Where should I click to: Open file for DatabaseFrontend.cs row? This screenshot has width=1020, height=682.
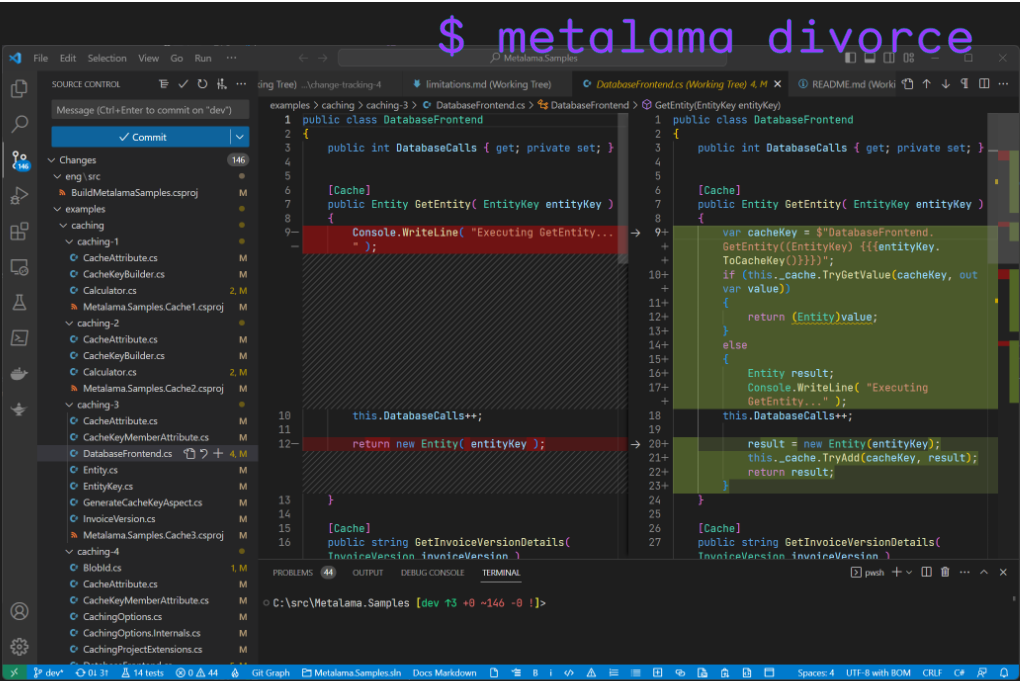tap(189, 454)
